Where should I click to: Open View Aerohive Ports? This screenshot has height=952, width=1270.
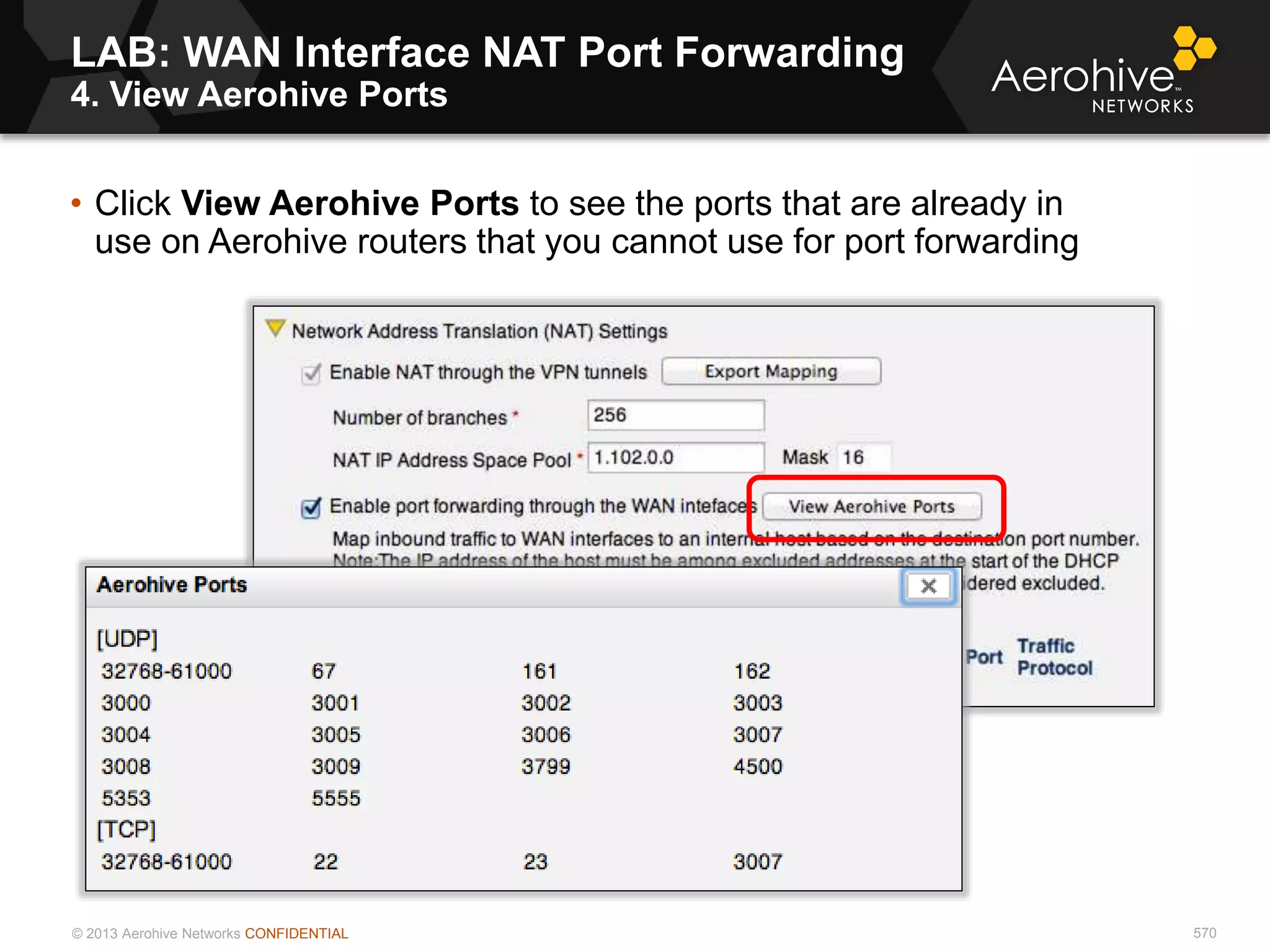tap(871, 506)
